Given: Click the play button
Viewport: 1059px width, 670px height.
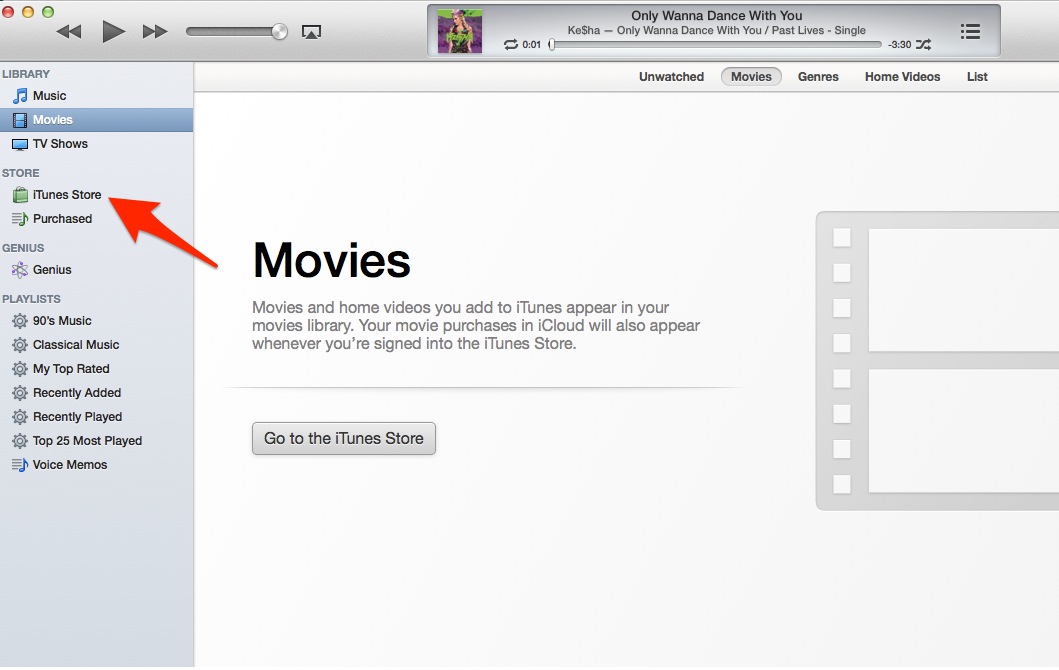Looking at the screenshot, I should click(x=113, y=31).
